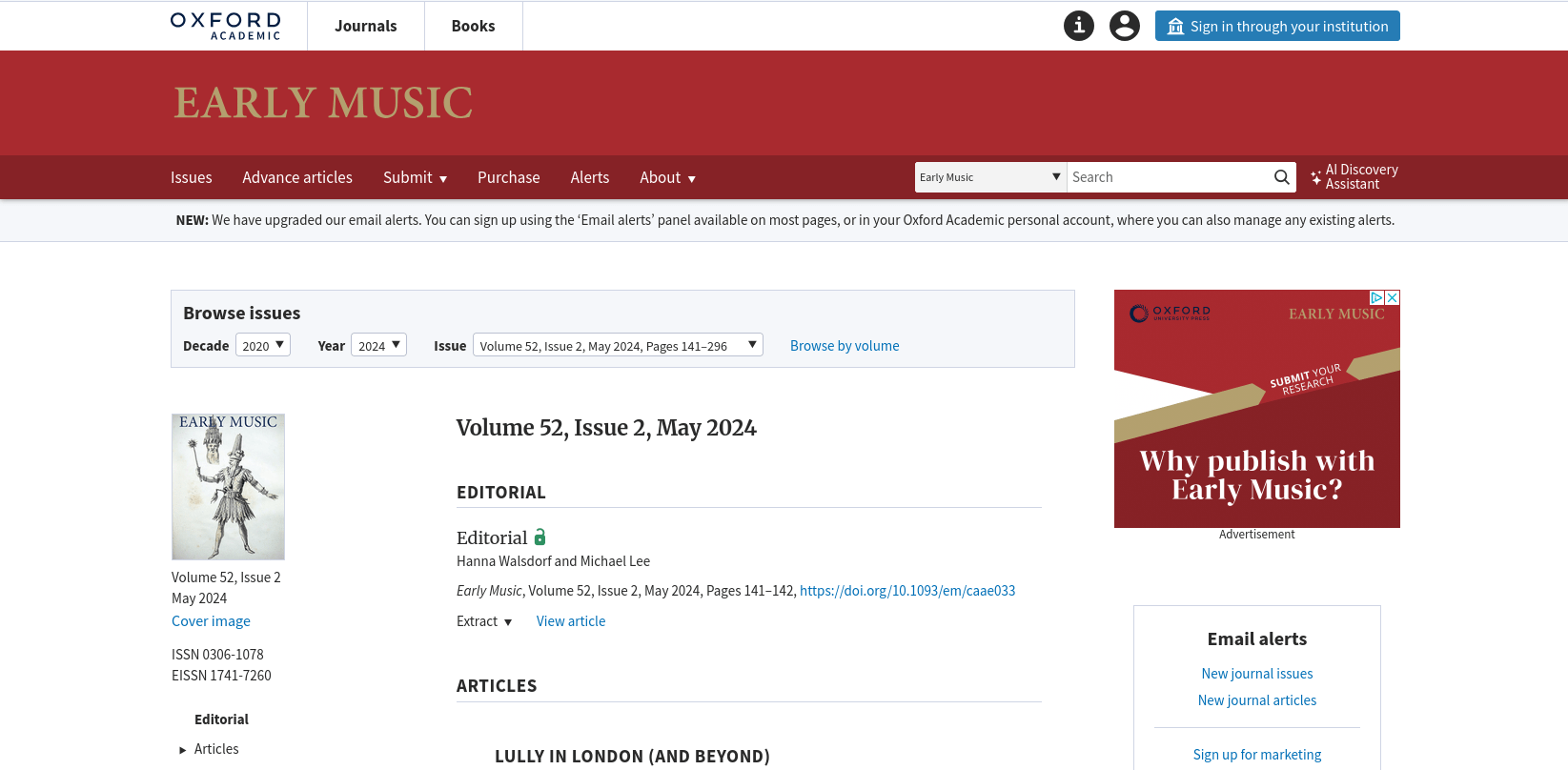Subscribe to New journal articles alerts
The width and height of the screenshot is (1568, 770).
[x=1257, y=700]
